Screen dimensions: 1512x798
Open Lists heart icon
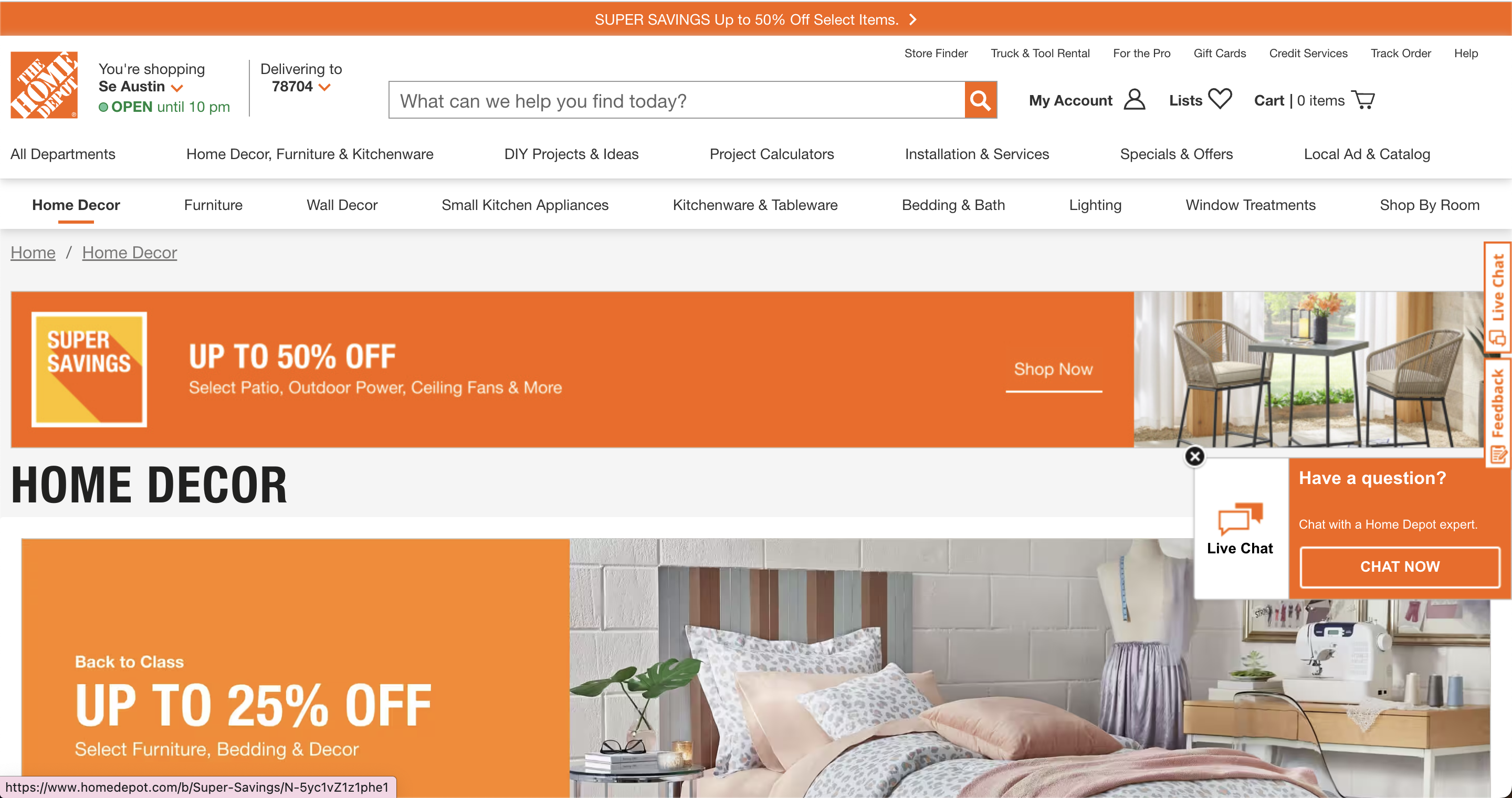point(1220,99)
